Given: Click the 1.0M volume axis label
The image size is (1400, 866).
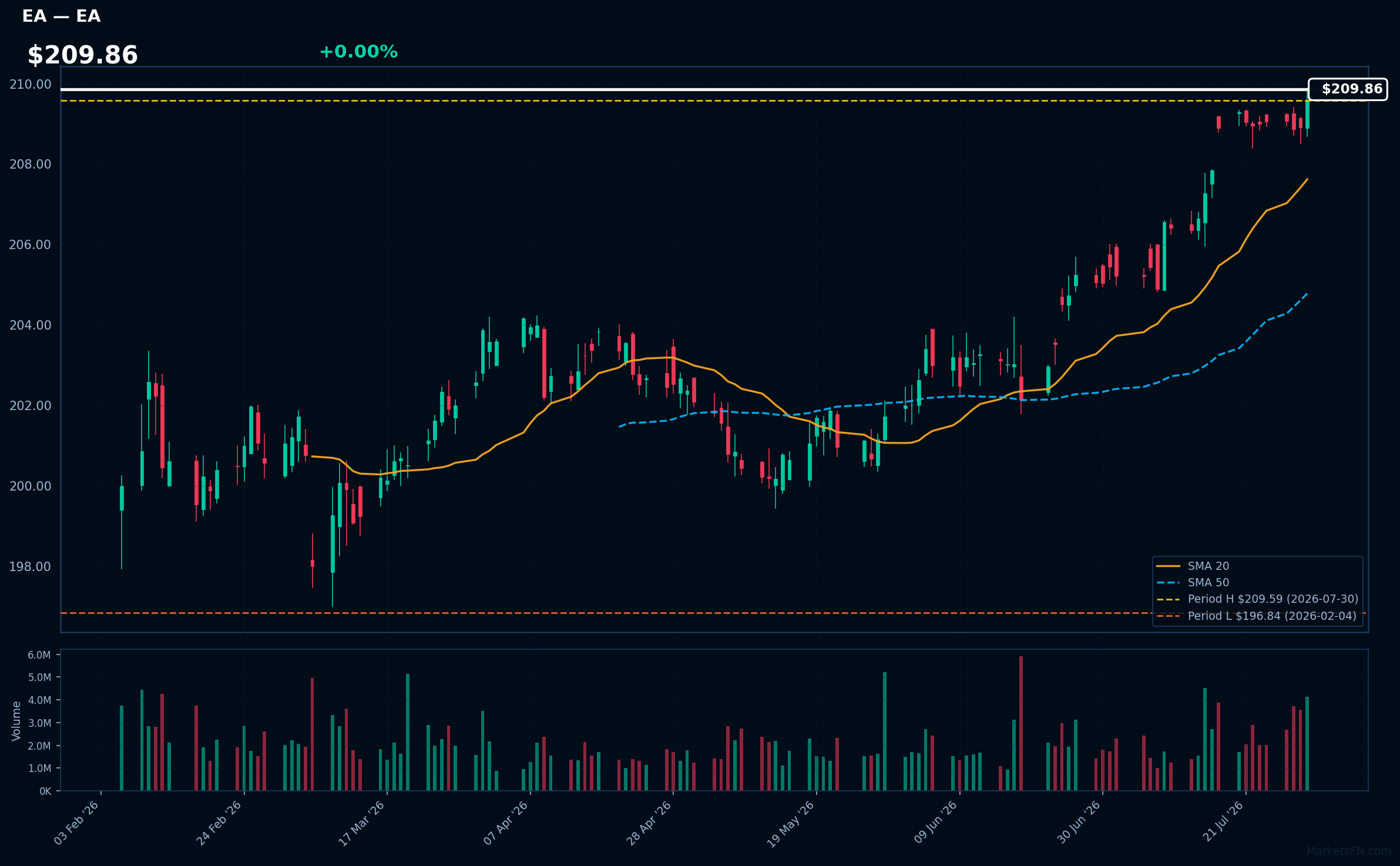Looking at the screenshot, I should click(39, 768).
